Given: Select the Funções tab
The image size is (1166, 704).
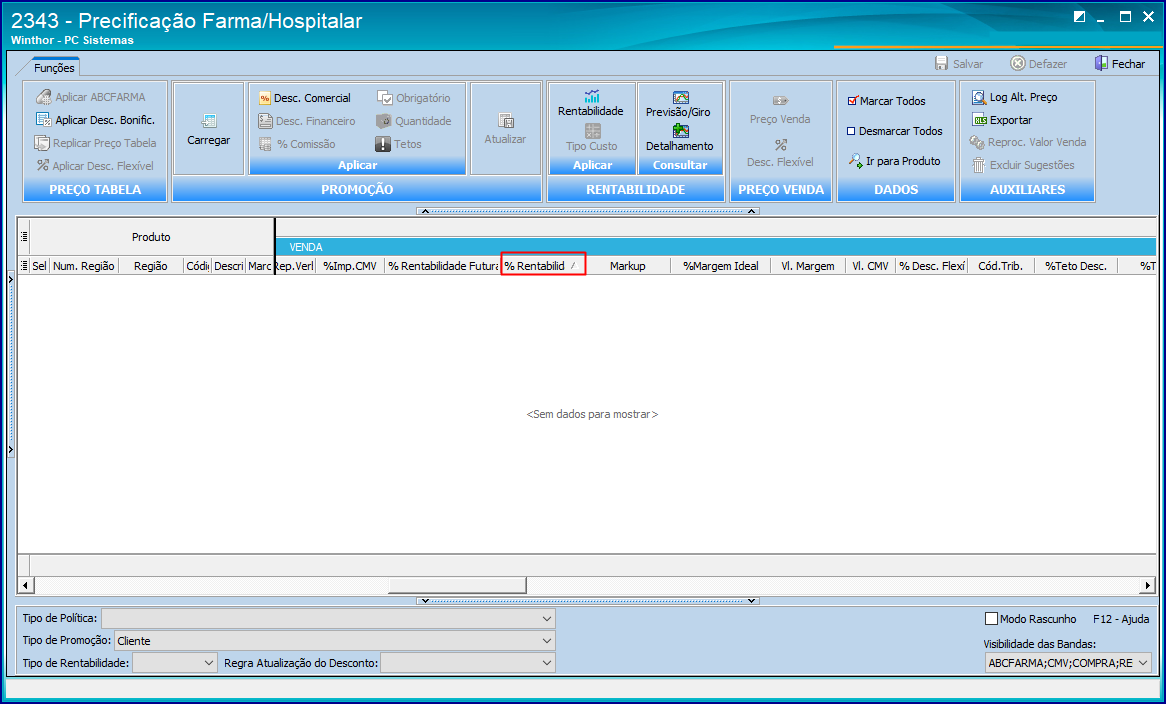Looking at the screenshot, I should pos(54,68).
